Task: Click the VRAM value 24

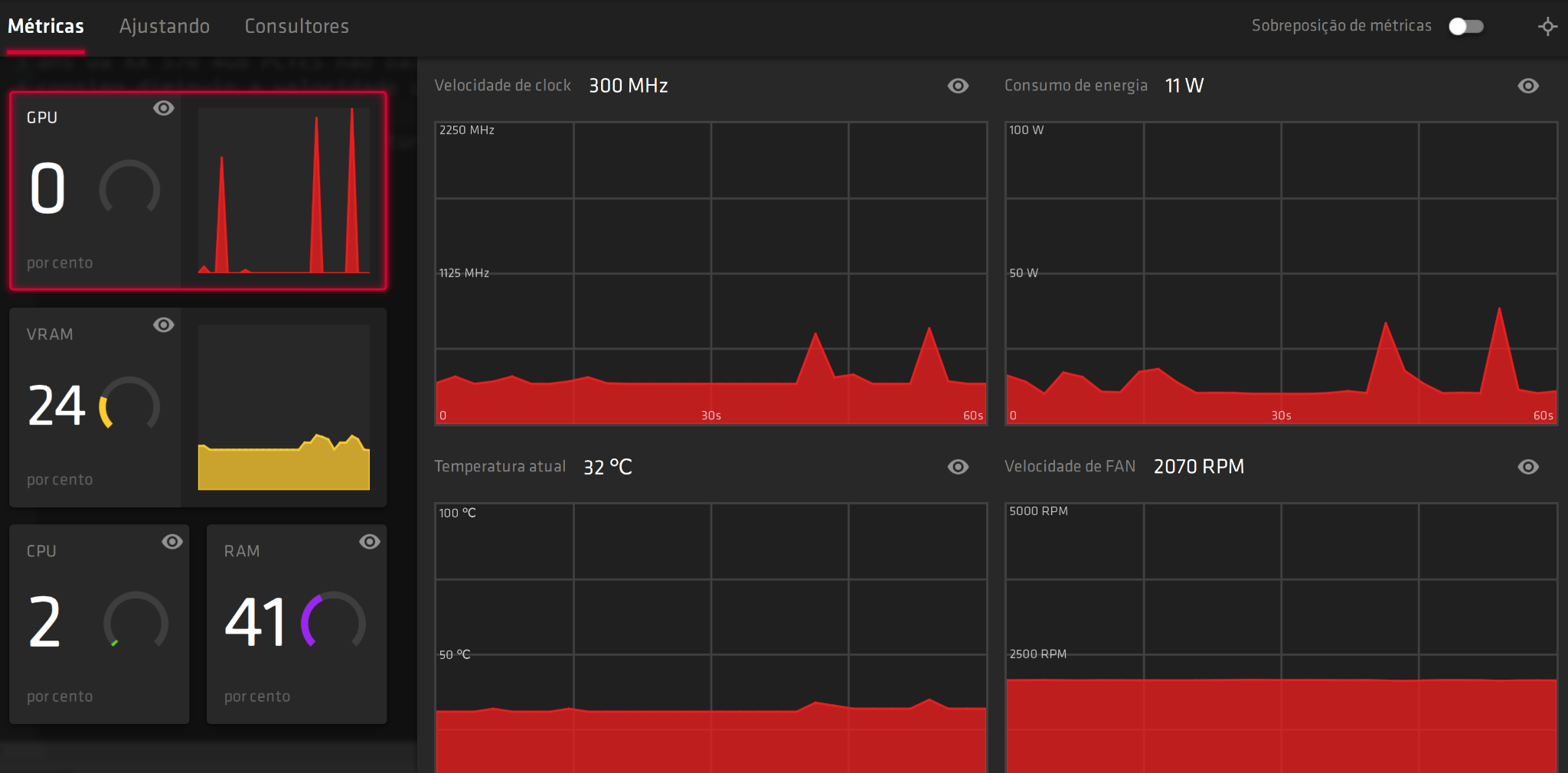Action: pos(56,405)
